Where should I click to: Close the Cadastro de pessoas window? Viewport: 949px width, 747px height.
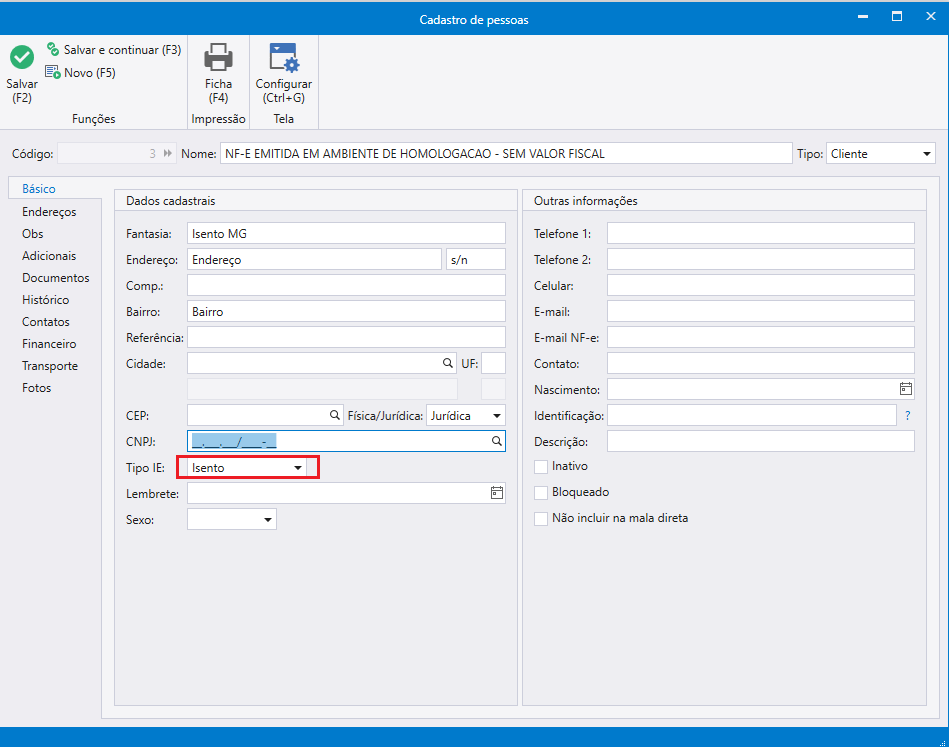[931, 17]
